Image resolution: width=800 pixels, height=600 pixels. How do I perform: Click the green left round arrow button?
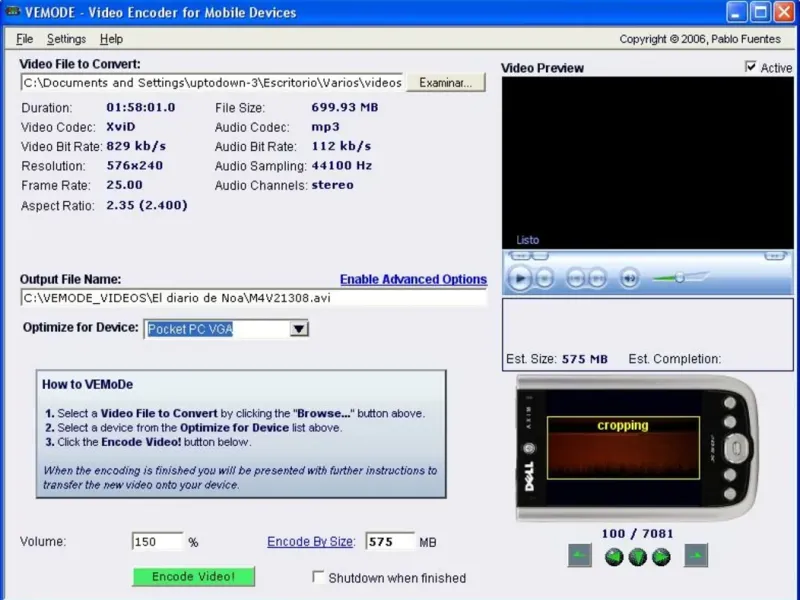point(614,557)
